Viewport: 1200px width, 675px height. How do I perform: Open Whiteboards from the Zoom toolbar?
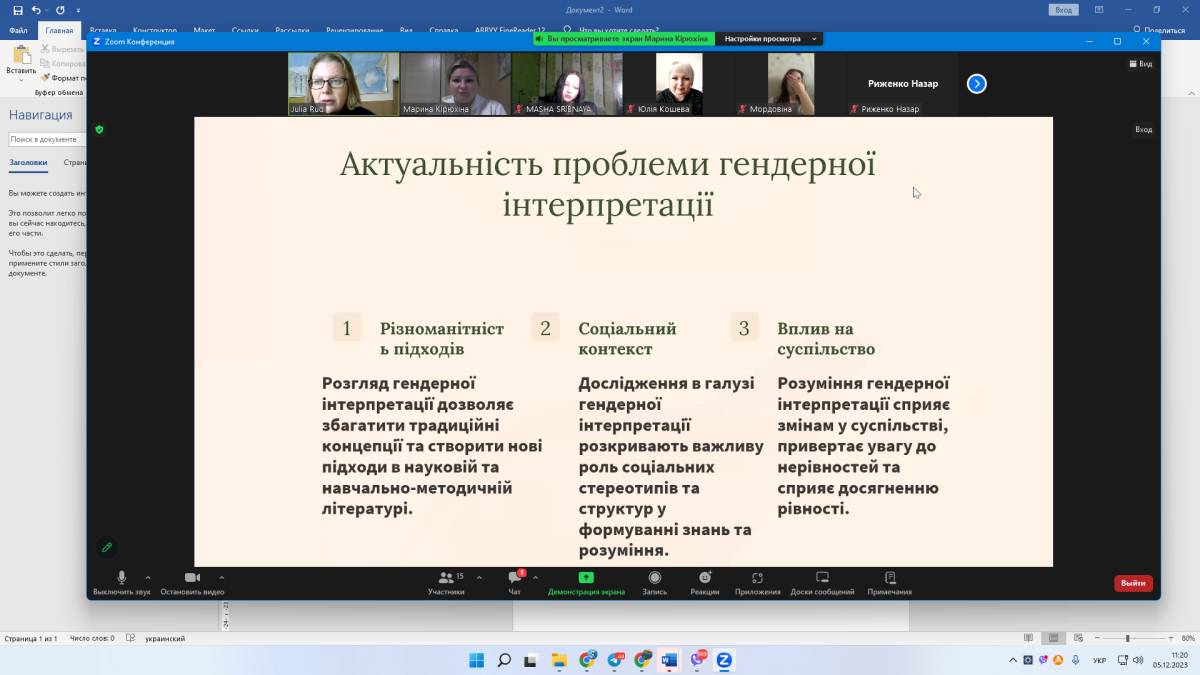click(x=822, y=578)
